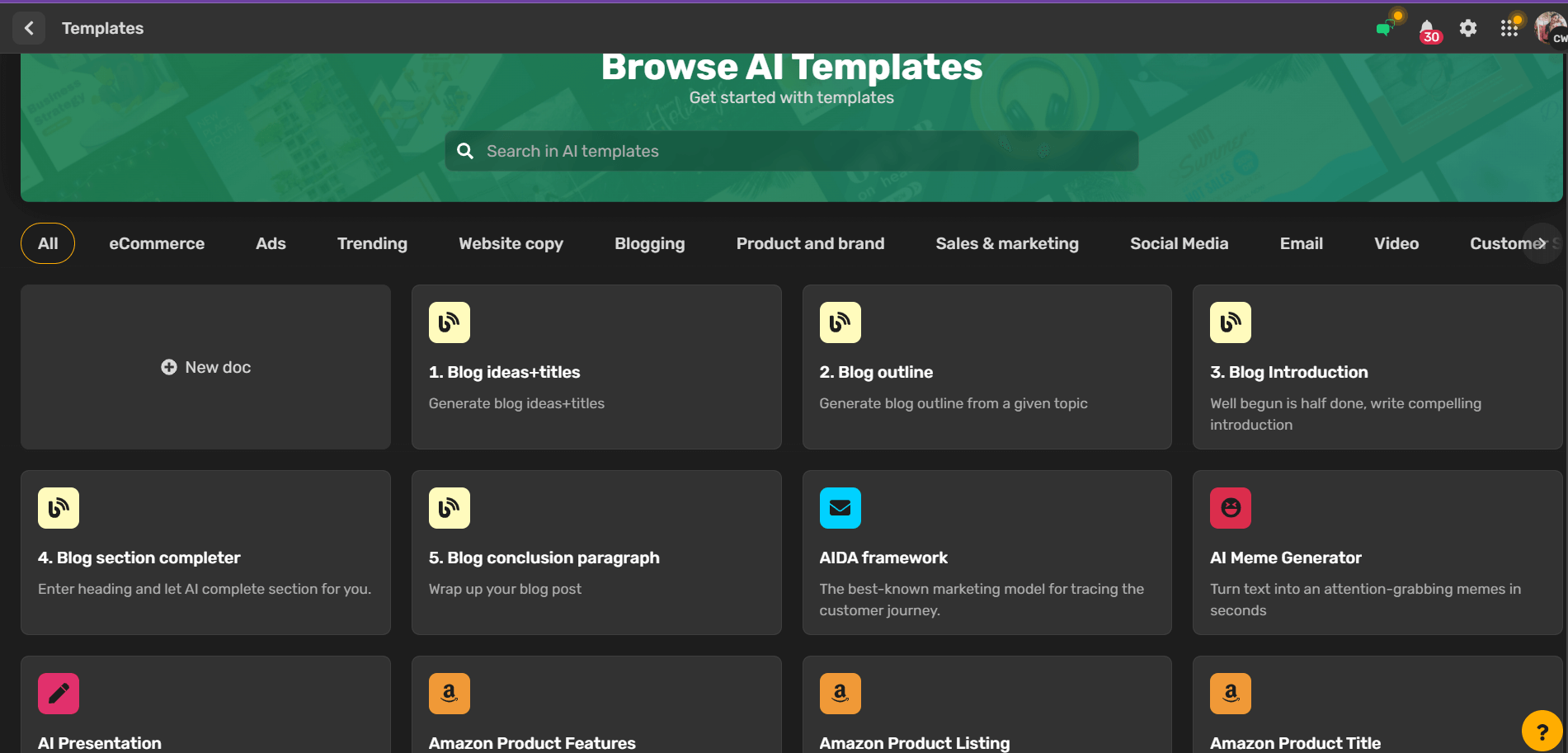Click the plus icon beside New doc
This screenshot has width=1568, height=753.
tap(169, 367)
